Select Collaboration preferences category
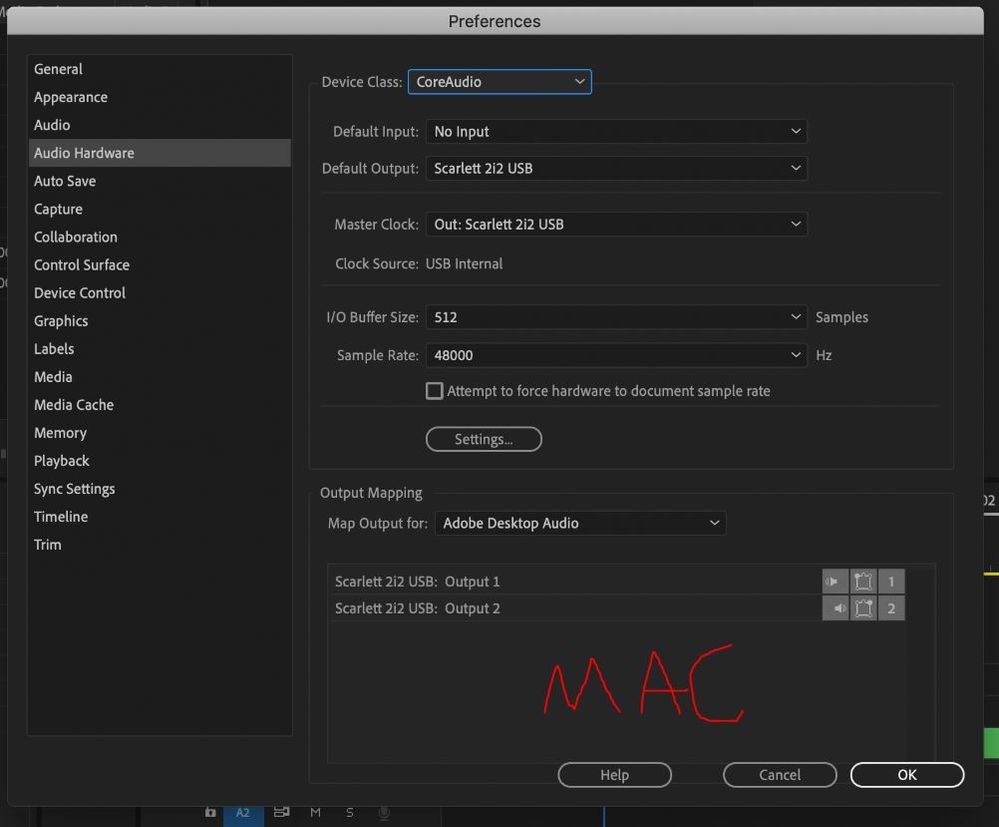999x827 pixels. point(159,237)
